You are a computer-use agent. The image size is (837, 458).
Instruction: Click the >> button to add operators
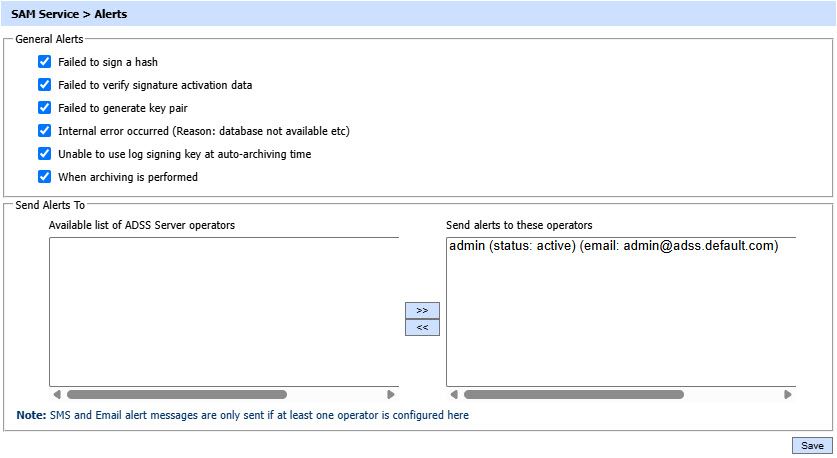422,311
